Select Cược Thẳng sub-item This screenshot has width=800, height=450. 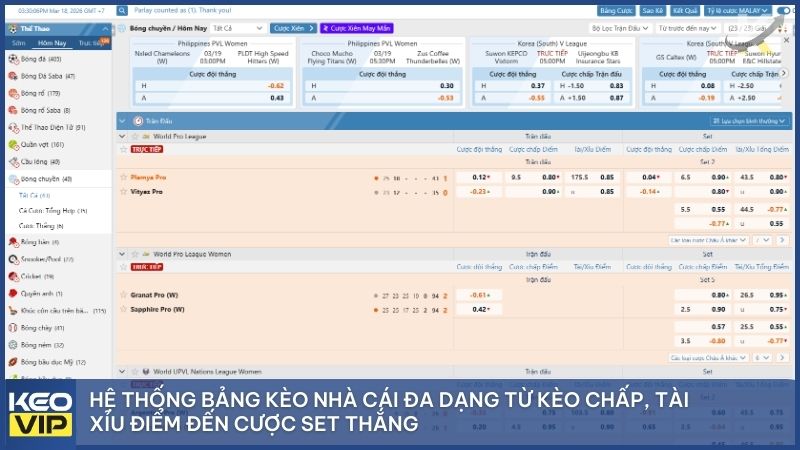click(41, 226)
